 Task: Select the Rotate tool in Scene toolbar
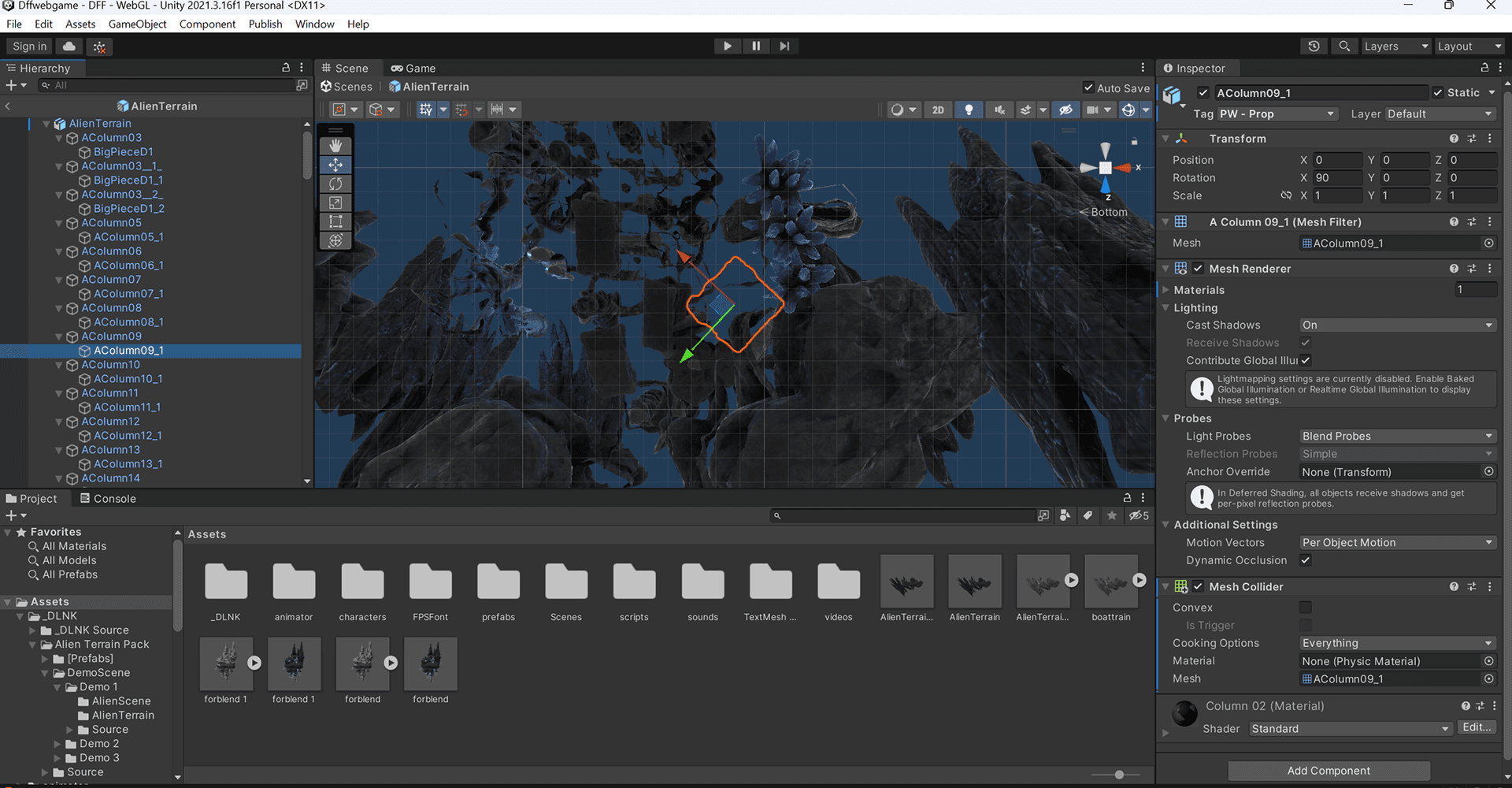pyautogui.click(x=335, y=184)
